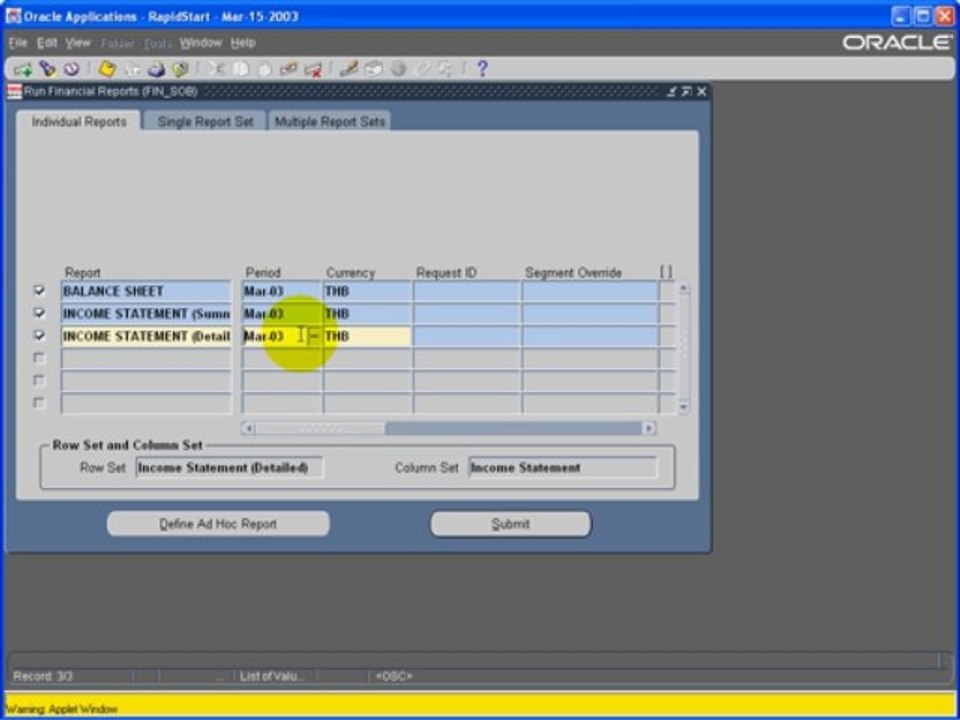Click the Copy toolbar icon

tap(240, 70)
